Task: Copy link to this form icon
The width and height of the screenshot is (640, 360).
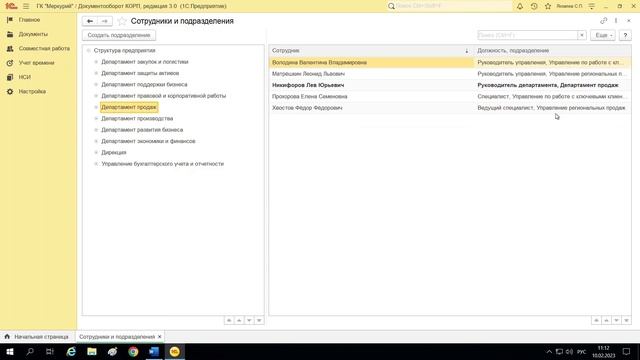Action: 603,21
